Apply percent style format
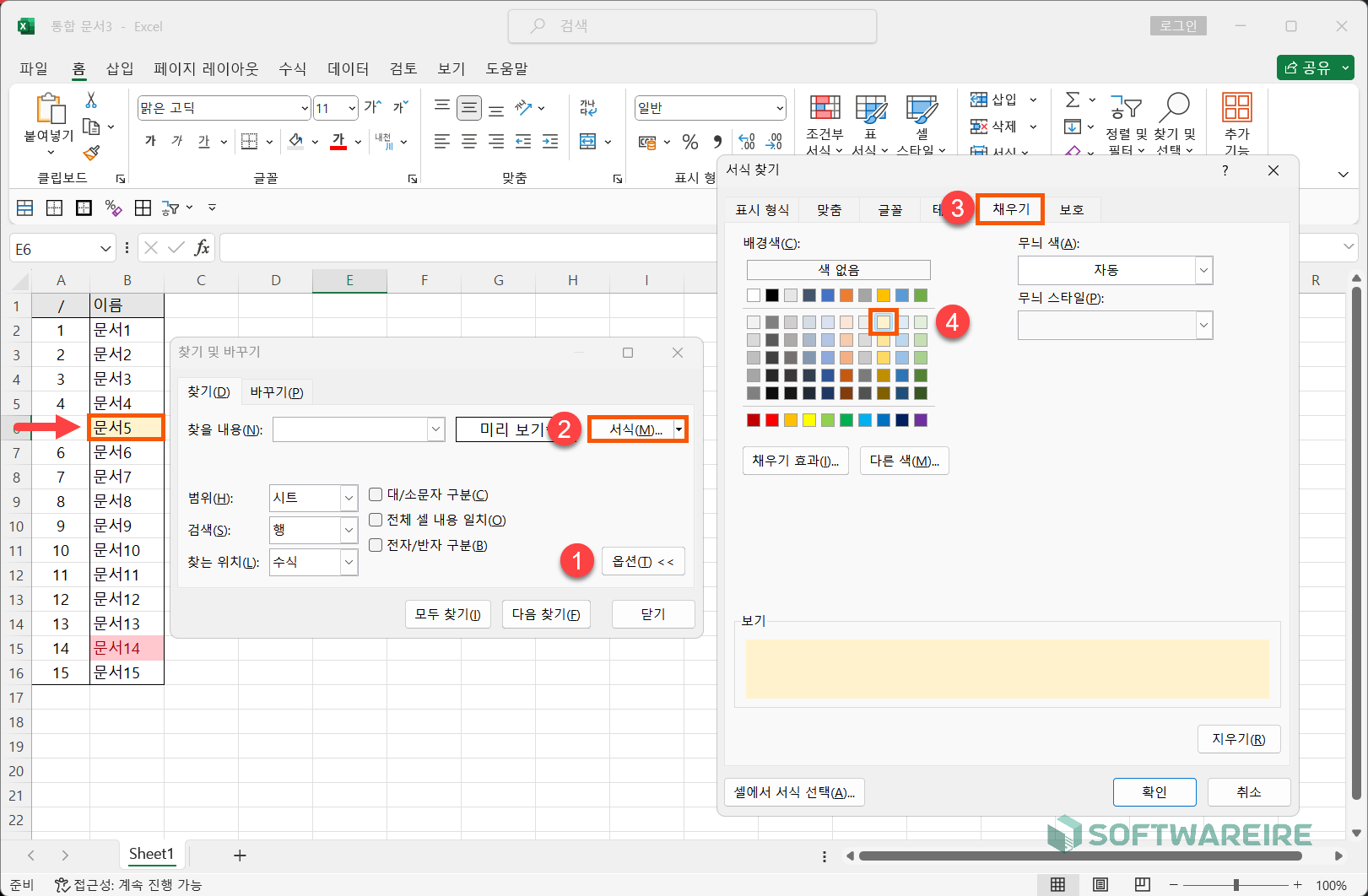This screenshot has width=1368, height=896. [x=690, y=142]
